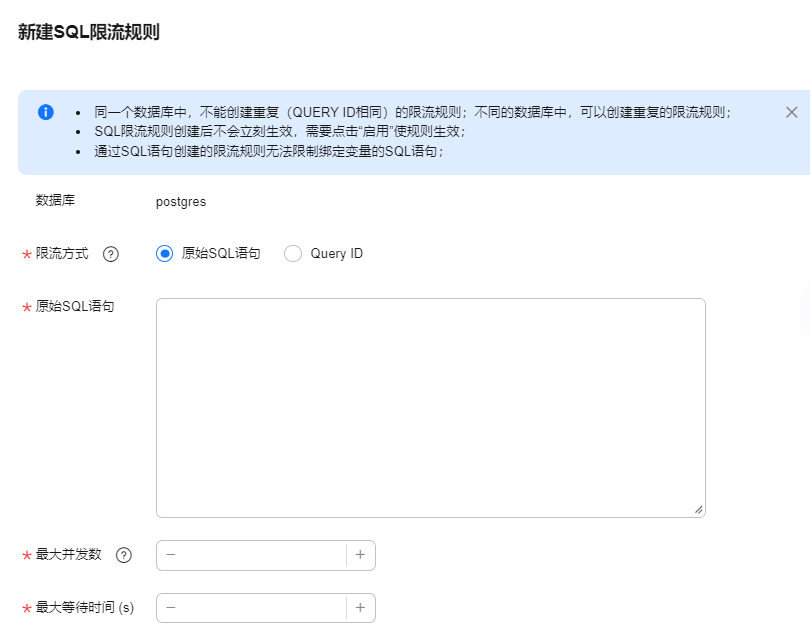Click the postgres database value
Viewport: 810px width, 634px height.
pos(181,202)
